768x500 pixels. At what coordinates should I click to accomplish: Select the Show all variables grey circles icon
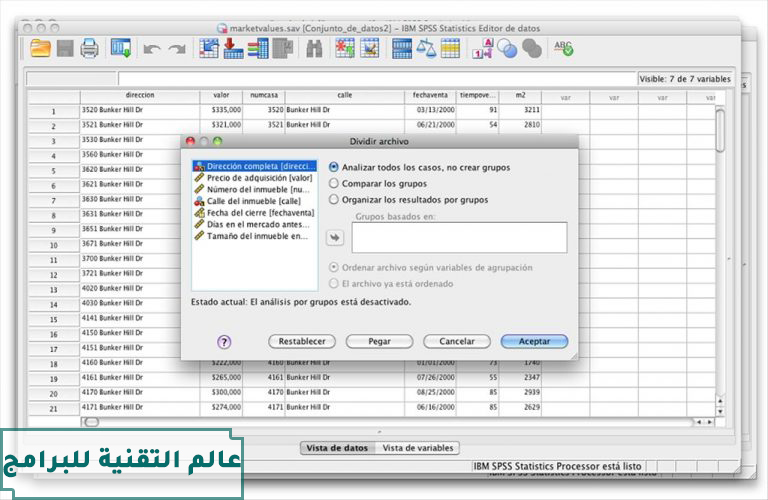[532, 48]
